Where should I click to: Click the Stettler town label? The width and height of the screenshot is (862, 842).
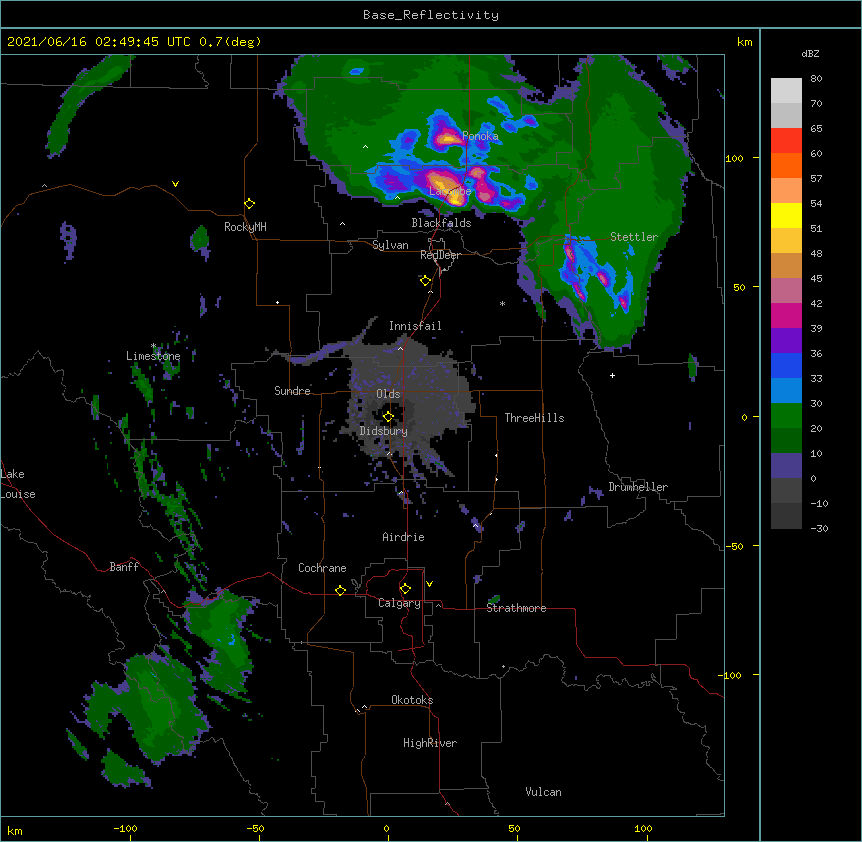tap(634, 237)
